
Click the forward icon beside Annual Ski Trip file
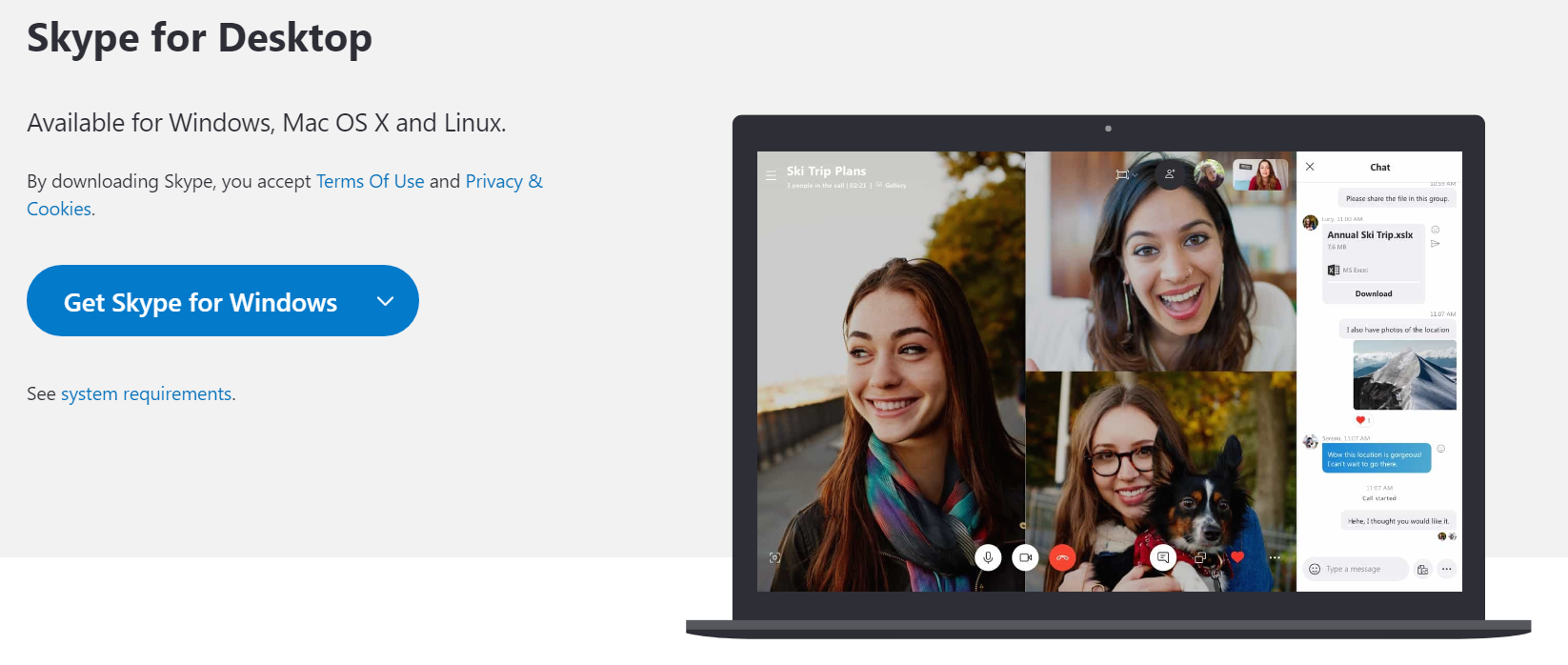point(1436,244)
